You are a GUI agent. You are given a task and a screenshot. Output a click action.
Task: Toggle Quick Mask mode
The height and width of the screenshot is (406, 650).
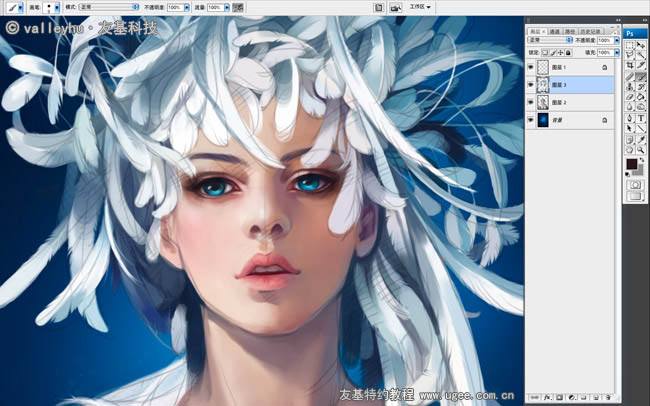pos(635,185)
